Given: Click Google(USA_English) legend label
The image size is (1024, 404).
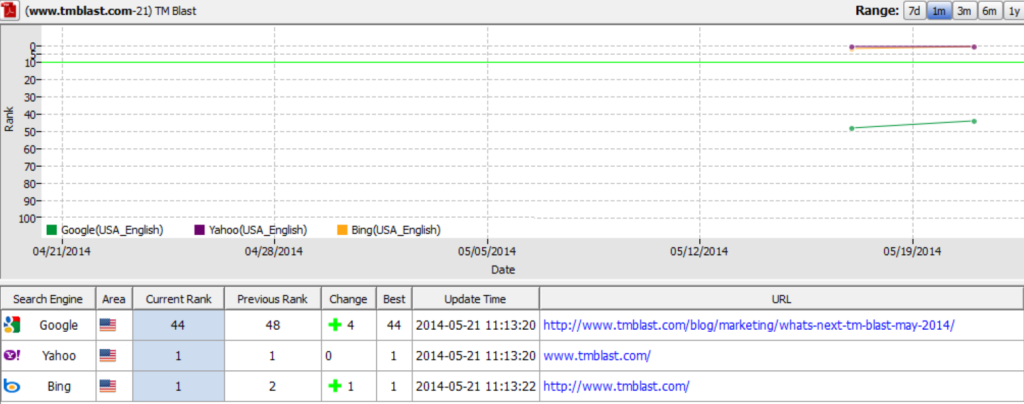Looking at the screenshot, I should [112, 230].
